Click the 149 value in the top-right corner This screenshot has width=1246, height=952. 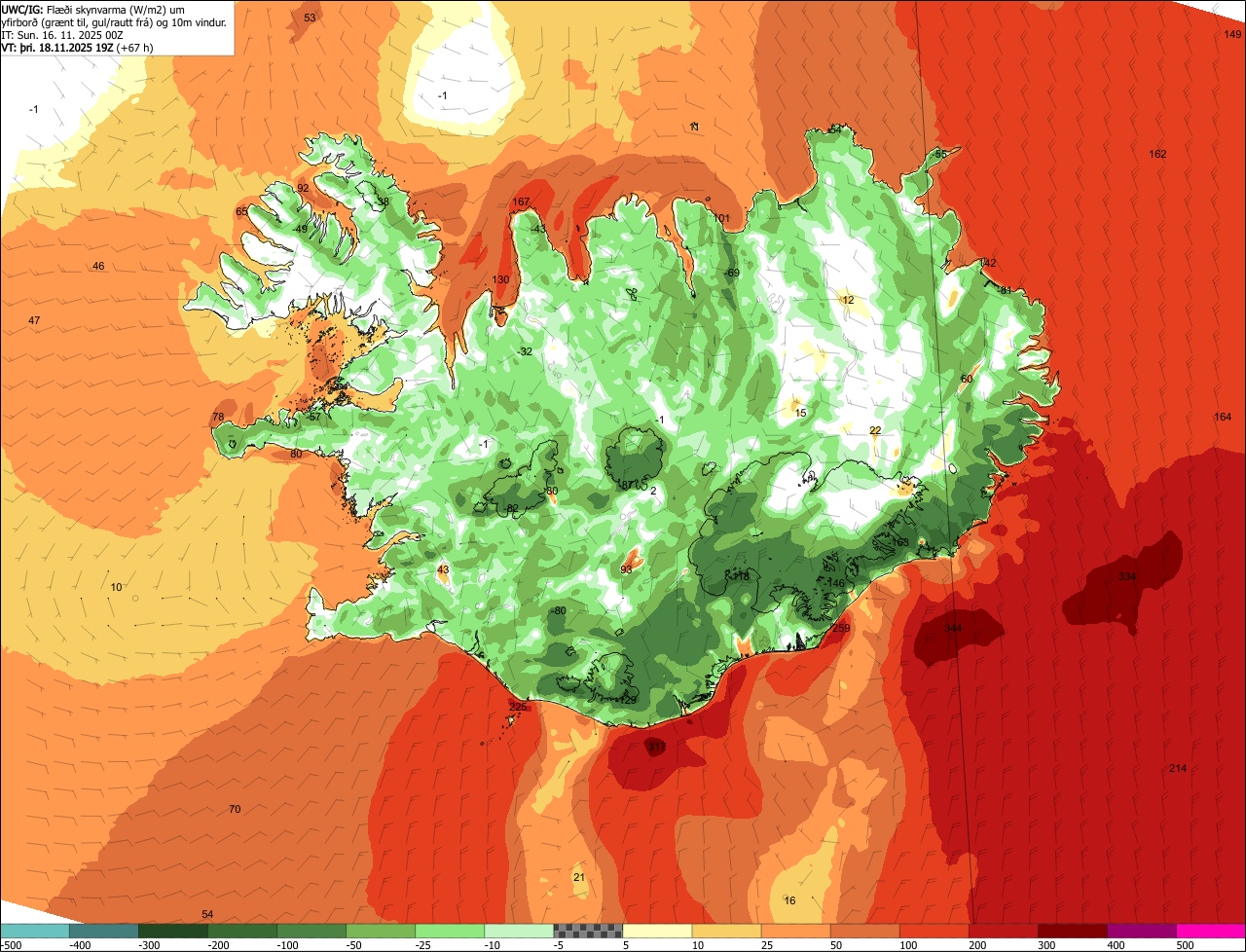coord(1232,34)
